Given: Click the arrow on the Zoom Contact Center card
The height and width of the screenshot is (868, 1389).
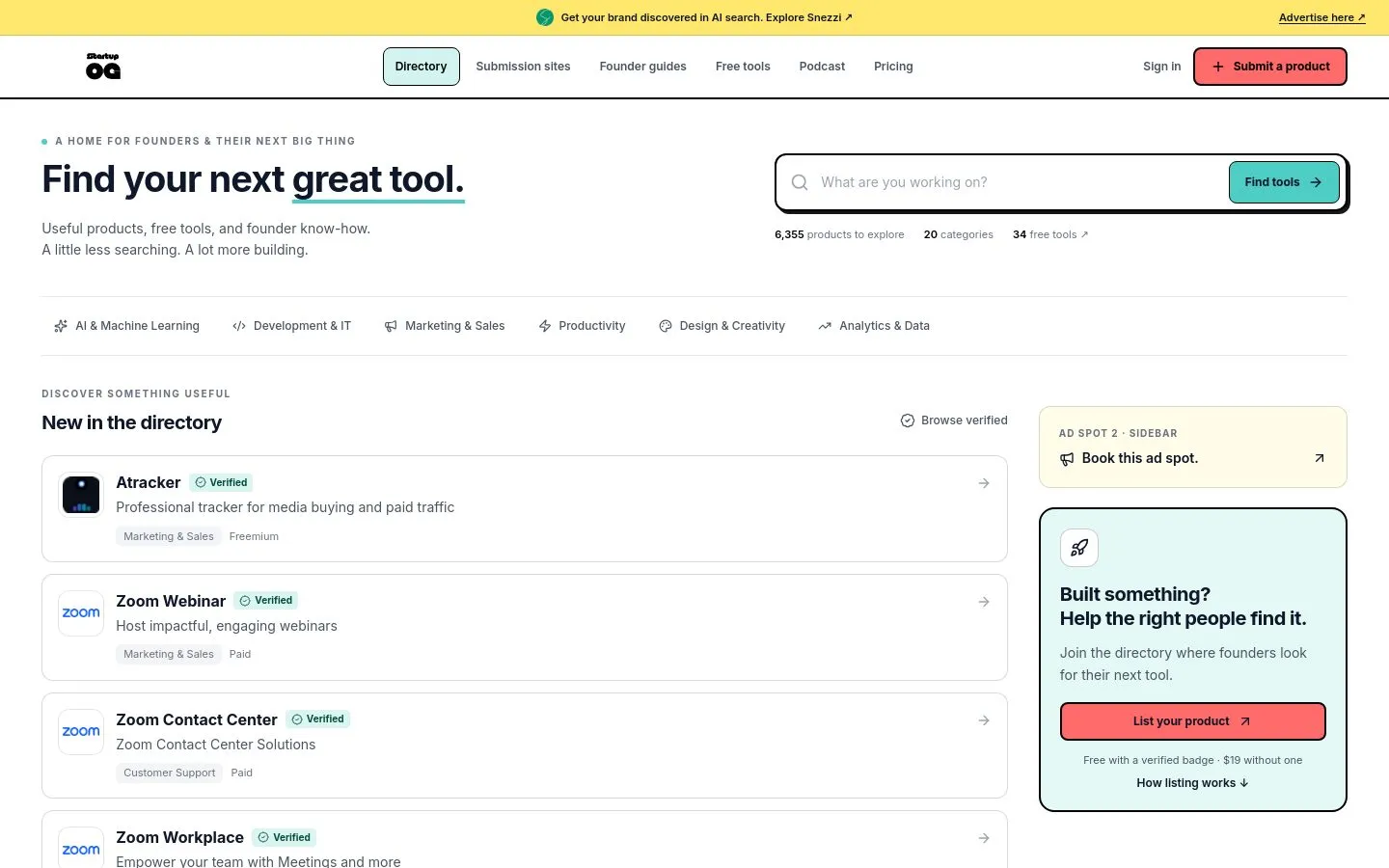Looking at the screenshot, I should click(x=984, y=720).
